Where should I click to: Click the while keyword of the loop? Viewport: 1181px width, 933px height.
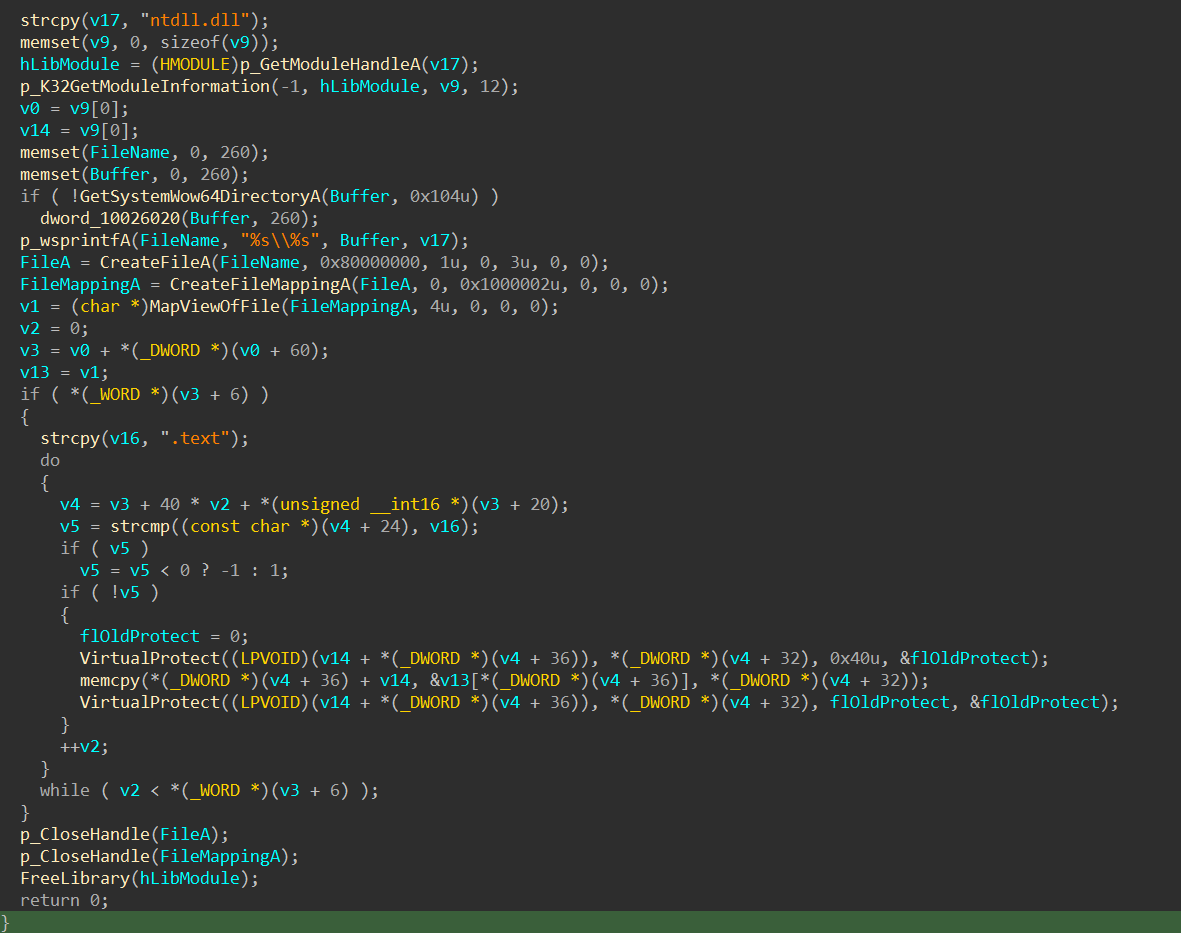click(x=64, y=790)
